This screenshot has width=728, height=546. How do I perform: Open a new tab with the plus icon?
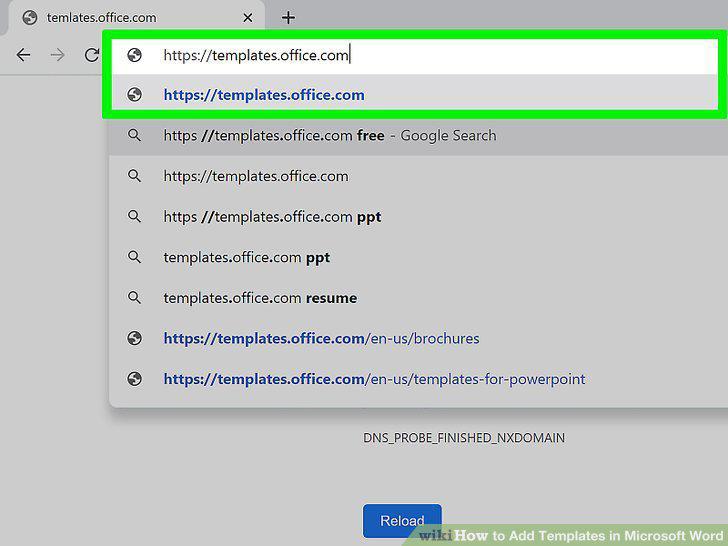pyautogui.click(x=288, y=18)
